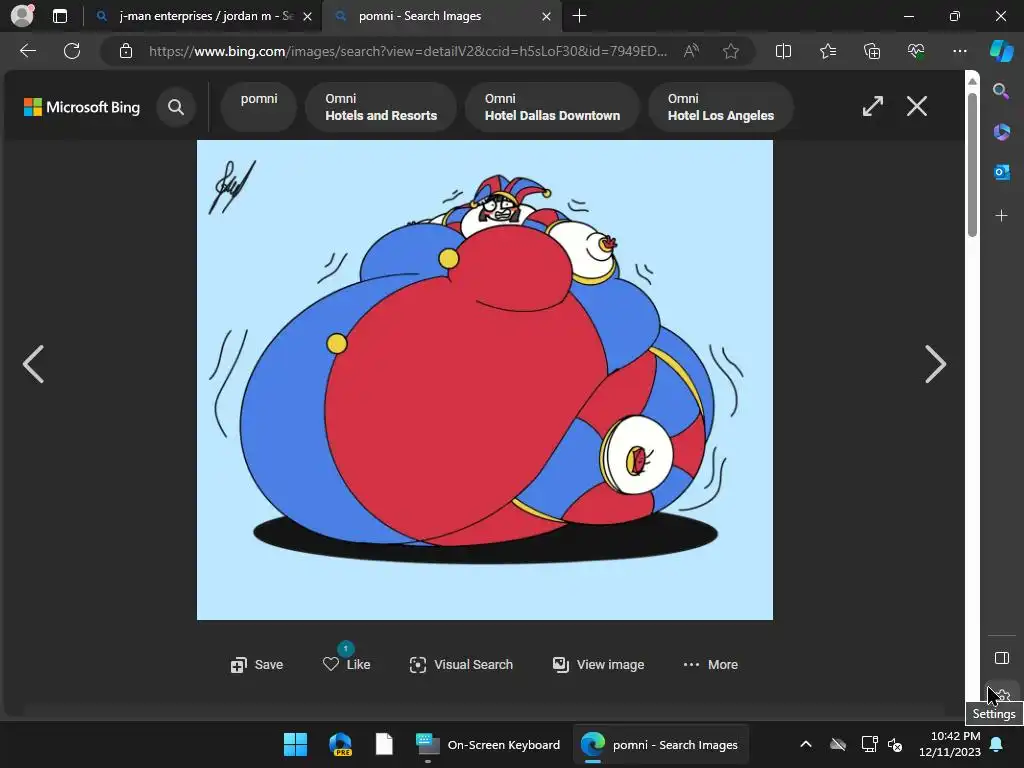Viewport: 1024px width, 768px height.
Task: Open View image link
Action: [x=598, y=664]
